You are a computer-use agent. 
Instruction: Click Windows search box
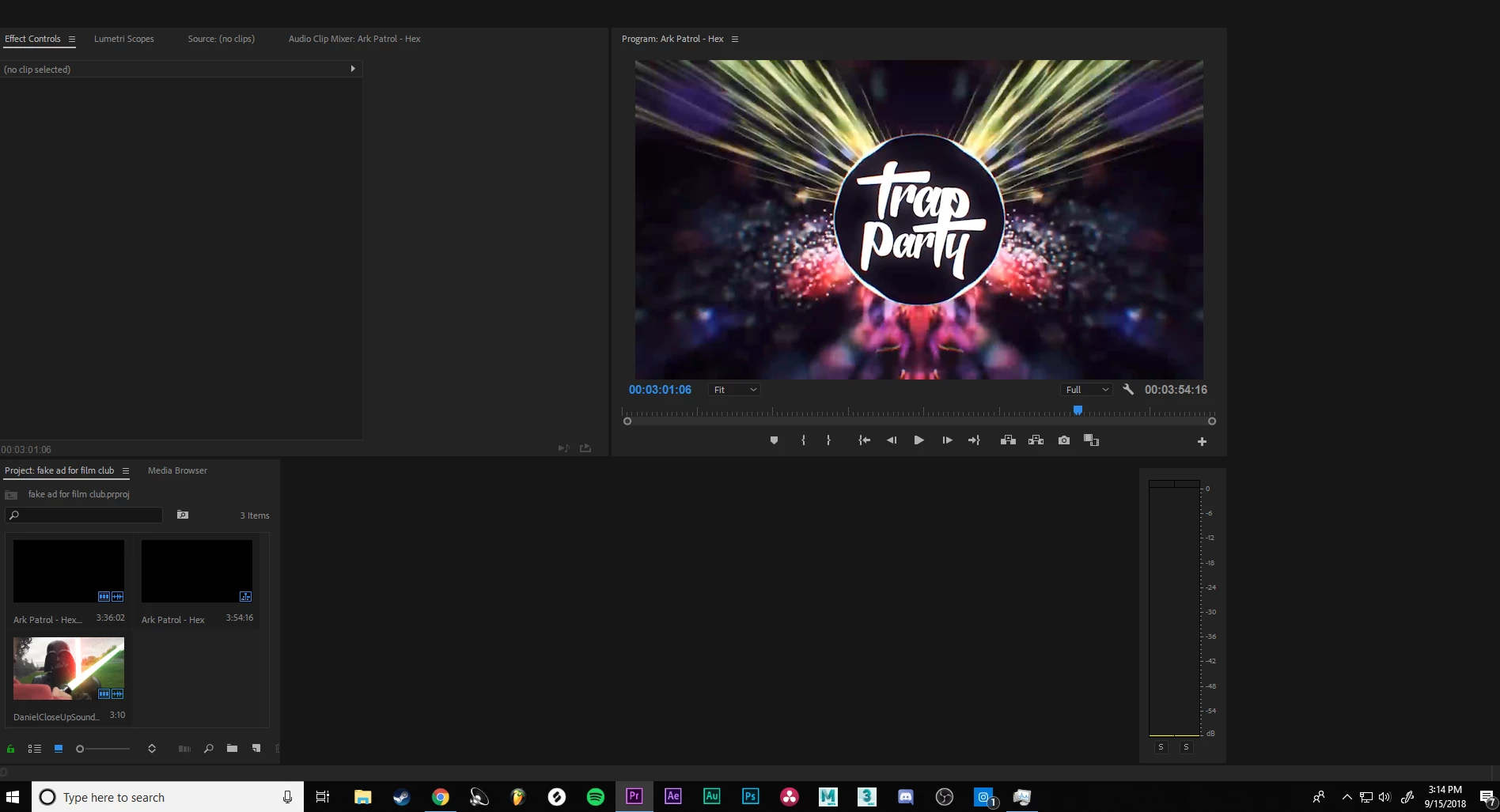click(168, 797)
